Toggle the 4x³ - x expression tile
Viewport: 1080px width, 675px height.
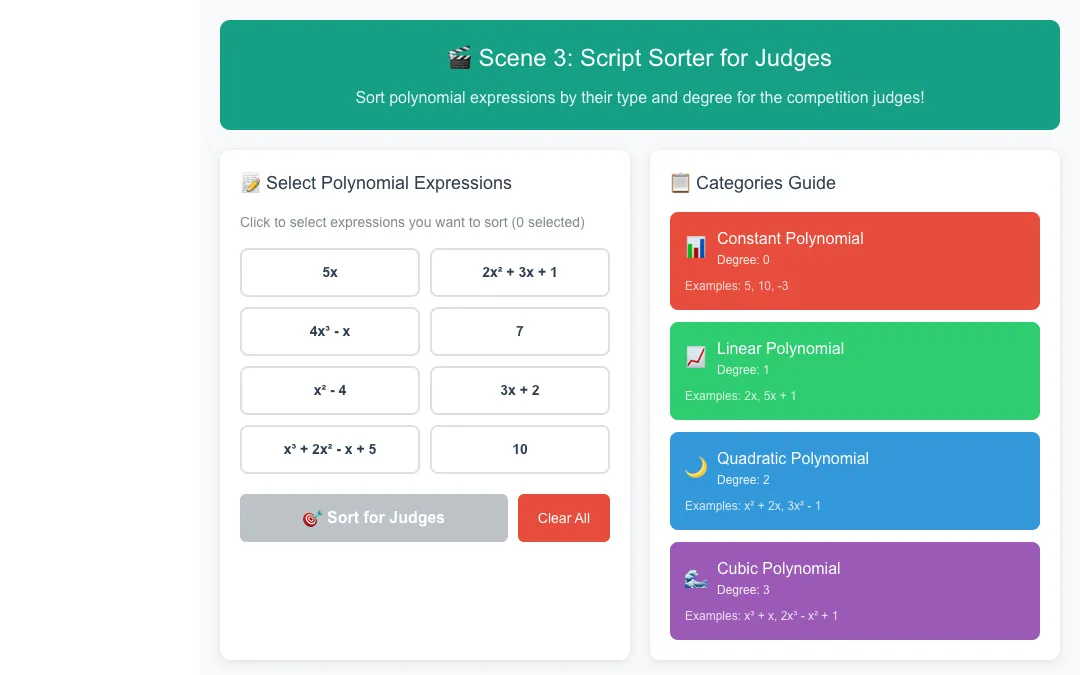(330, 331)
